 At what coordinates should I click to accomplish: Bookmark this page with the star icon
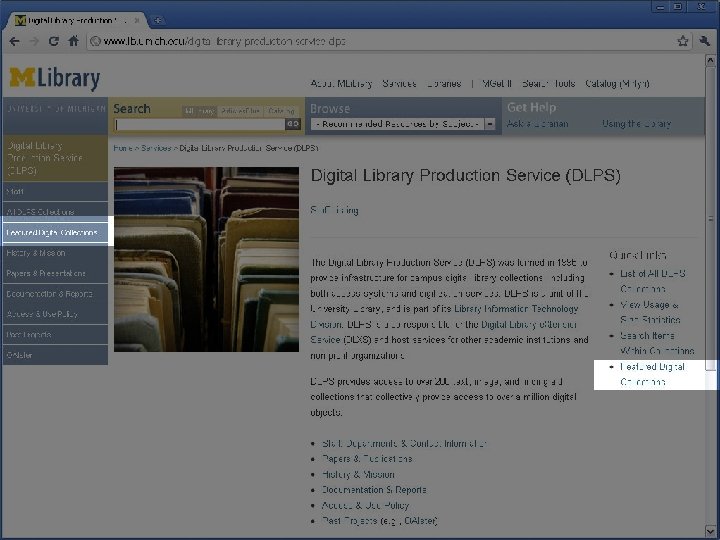683,41
